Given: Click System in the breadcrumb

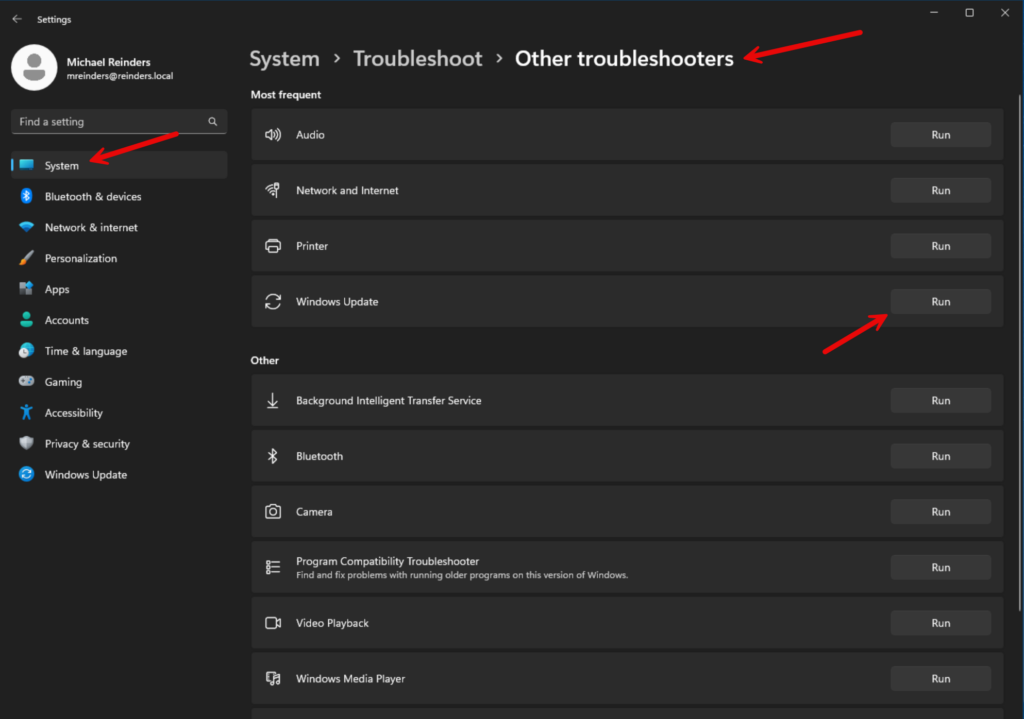Looking at the screenshot, I should pyautogui.click(x=285, y=59).
